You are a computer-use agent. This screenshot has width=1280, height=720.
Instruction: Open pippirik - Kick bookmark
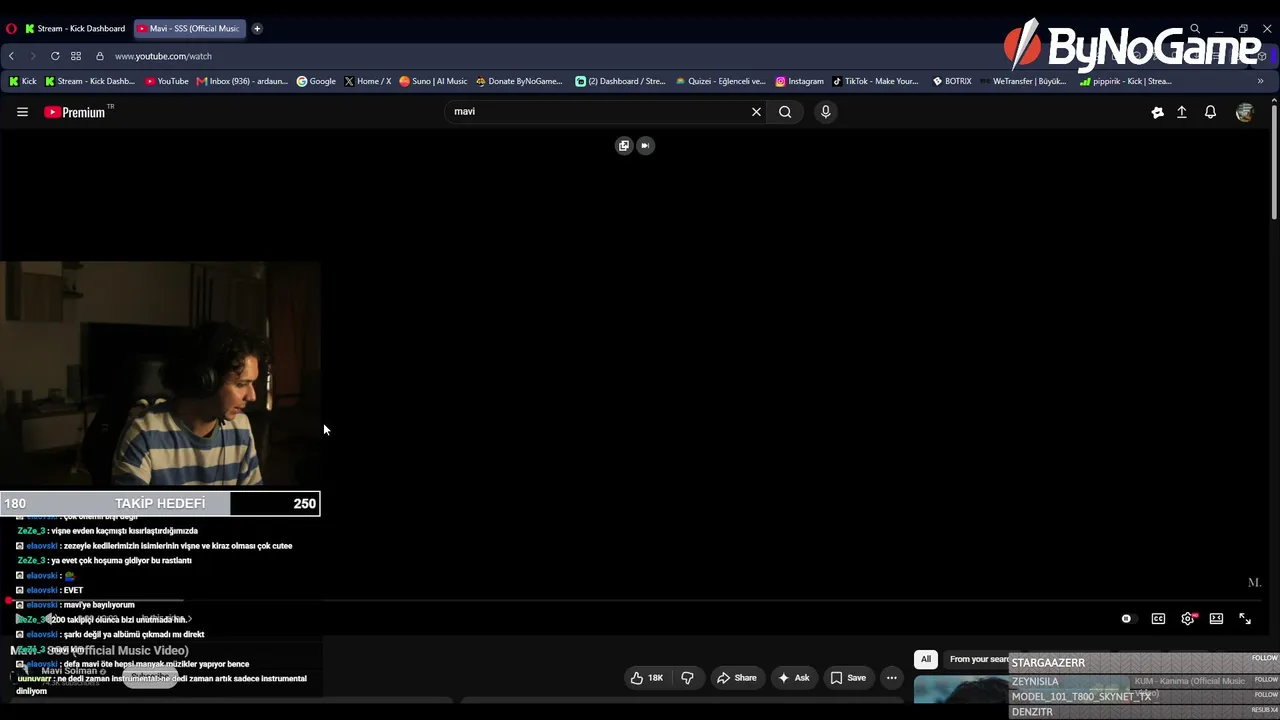[x=1126, y=82]
